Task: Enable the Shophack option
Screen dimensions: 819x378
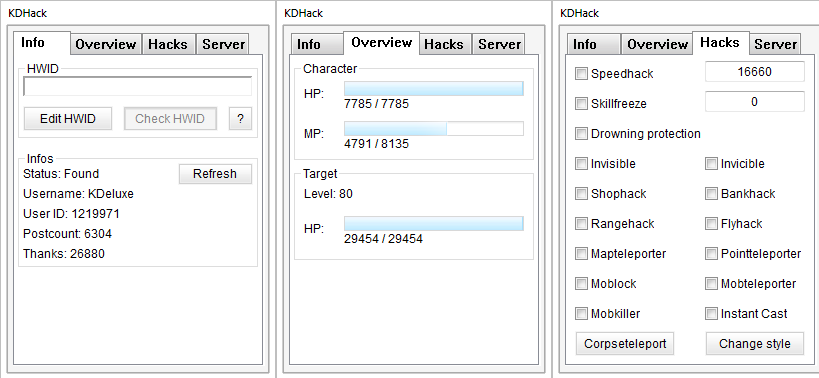Action: coord(581,194)
